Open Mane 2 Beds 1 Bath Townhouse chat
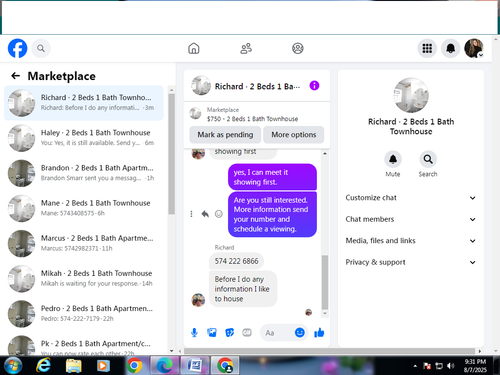The height and width of the screenshot is (375, 500). [84, 208]
